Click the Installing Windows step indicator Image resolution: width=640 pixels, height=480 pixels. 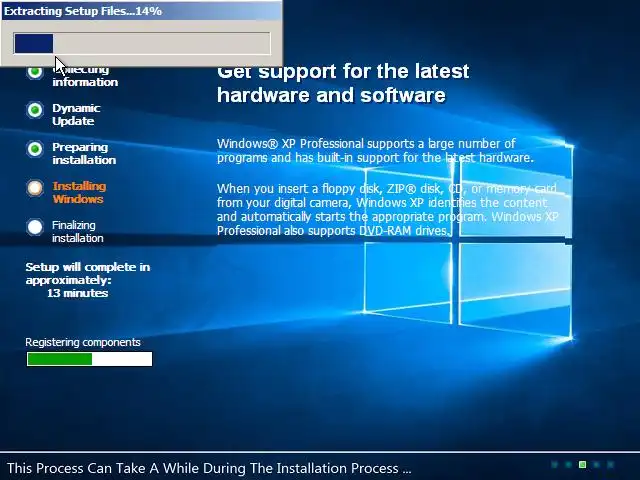pyautogui.click(x=35, y=188)
